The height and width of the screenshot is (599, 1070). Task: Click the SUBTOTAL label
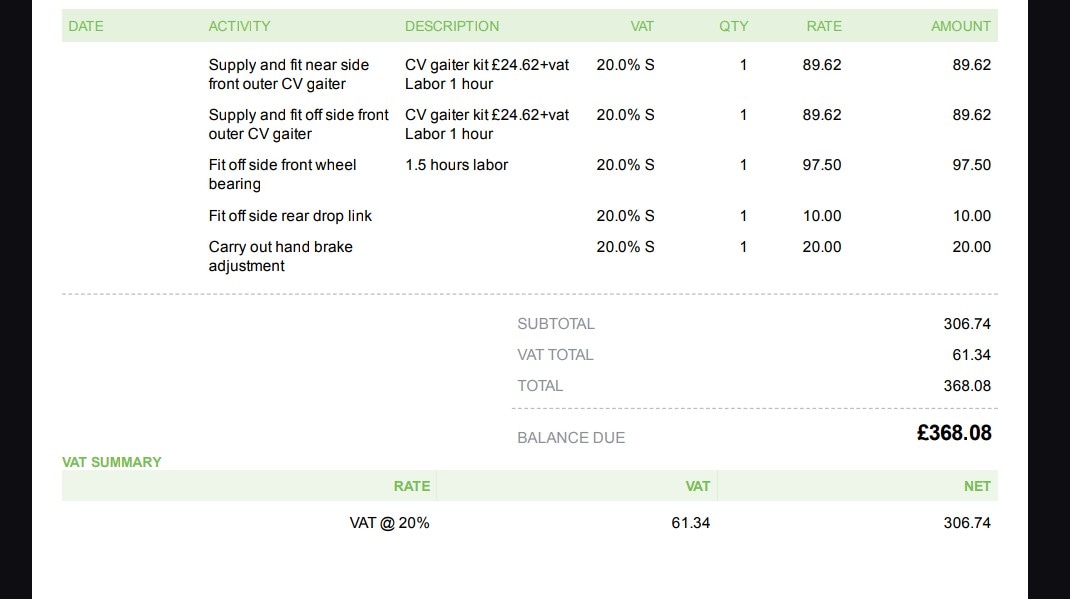556,324
